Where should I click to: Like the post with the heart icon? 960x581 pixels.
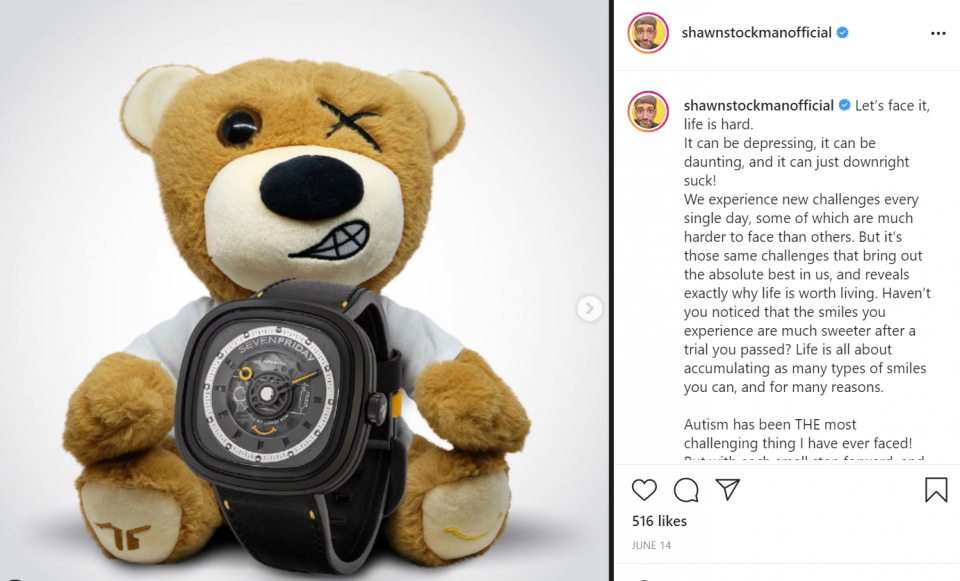[x=644, y=490]
